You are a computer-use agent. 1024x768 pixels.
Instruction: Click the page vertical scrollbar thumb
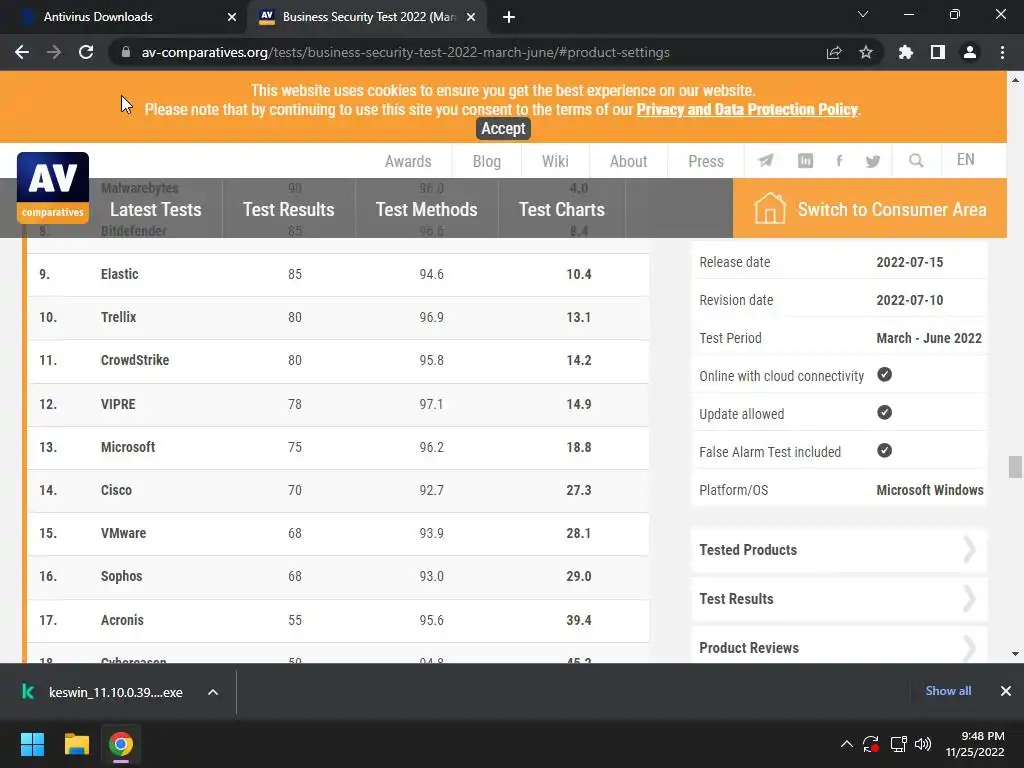[x=1015, y=467]
